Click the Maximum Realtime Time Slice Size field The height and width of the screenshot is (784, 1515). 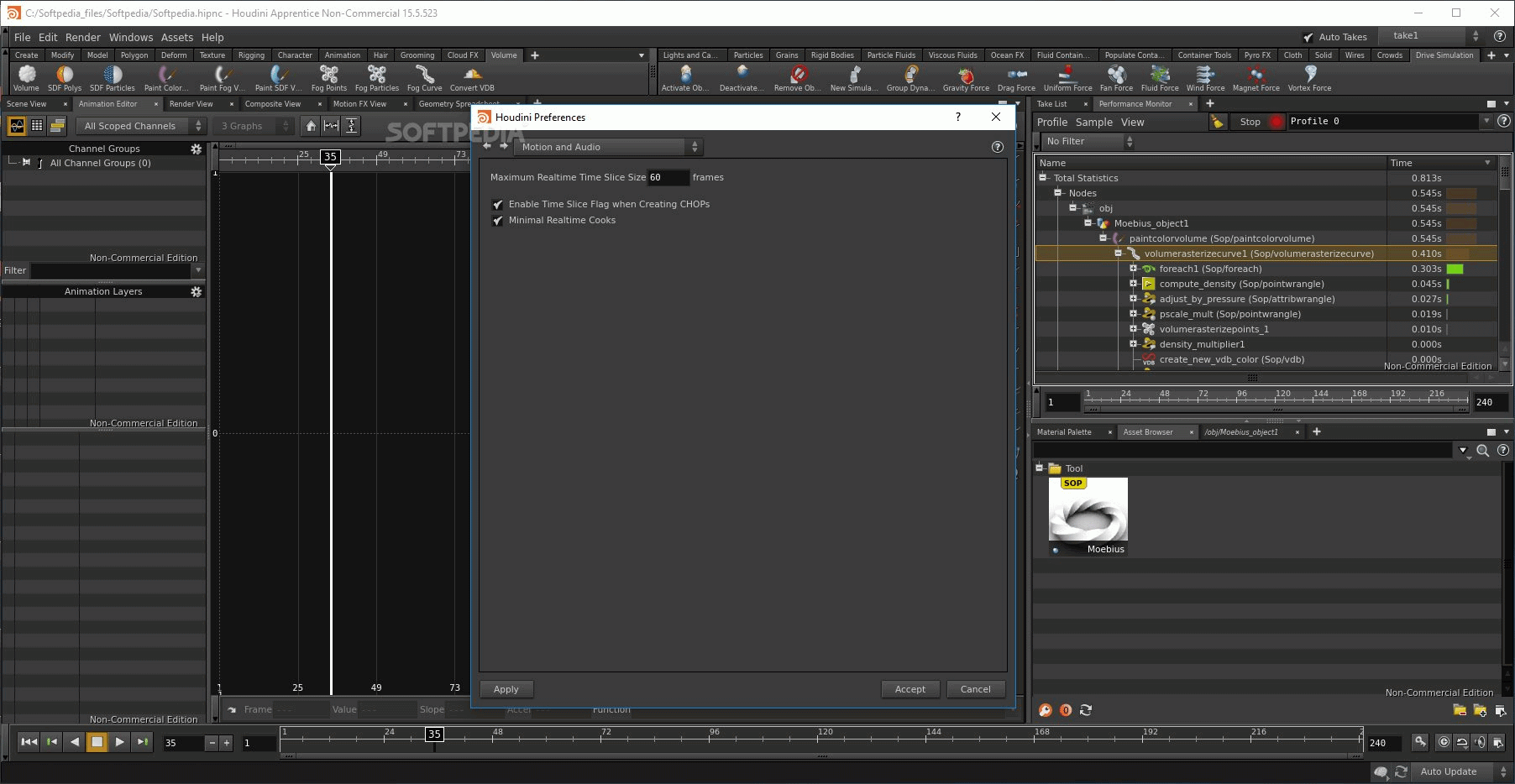coord(668,178)
